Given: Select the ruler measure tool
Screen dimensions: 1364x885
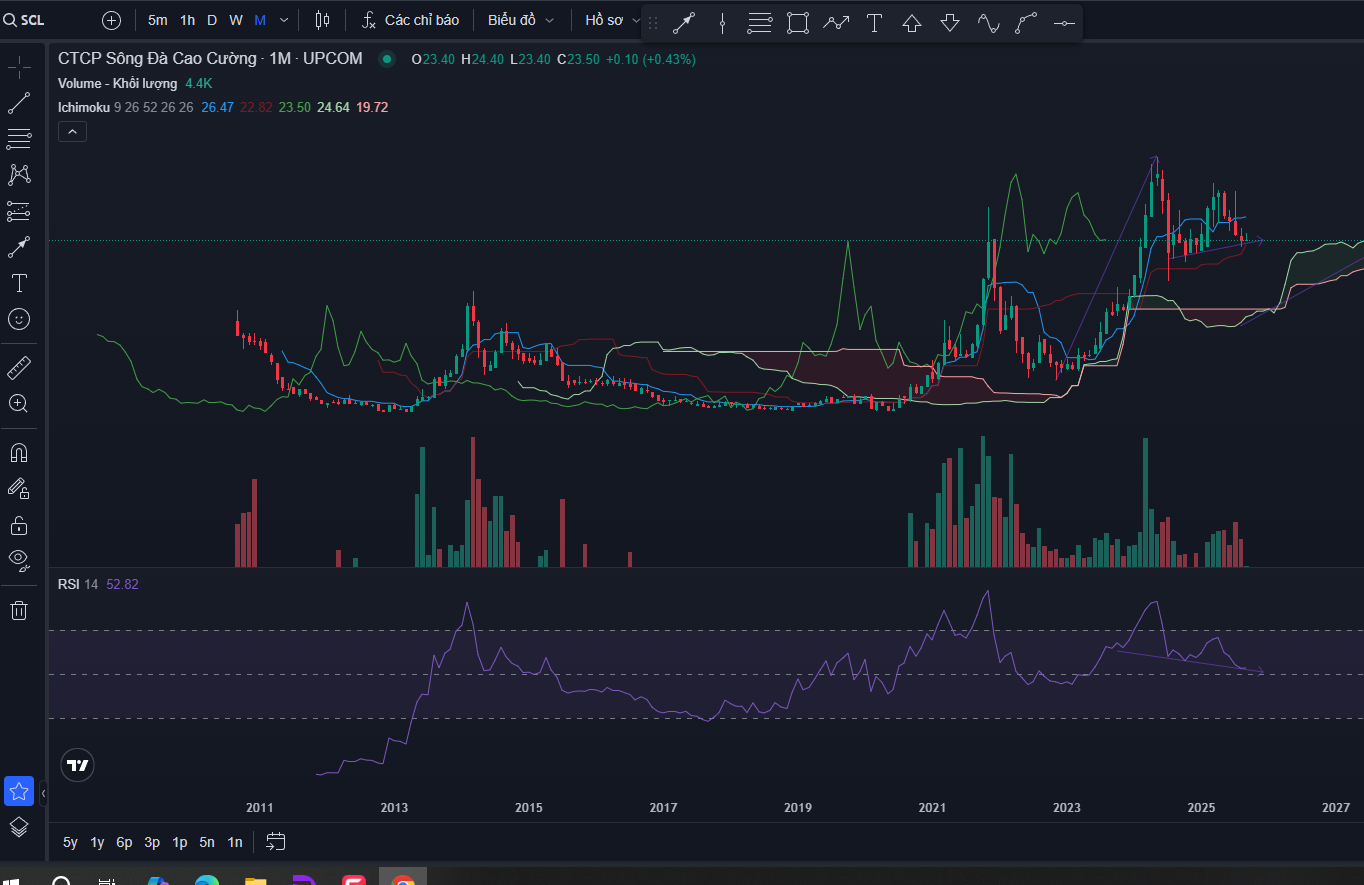Looking at the screenshot, I should 19,368.
